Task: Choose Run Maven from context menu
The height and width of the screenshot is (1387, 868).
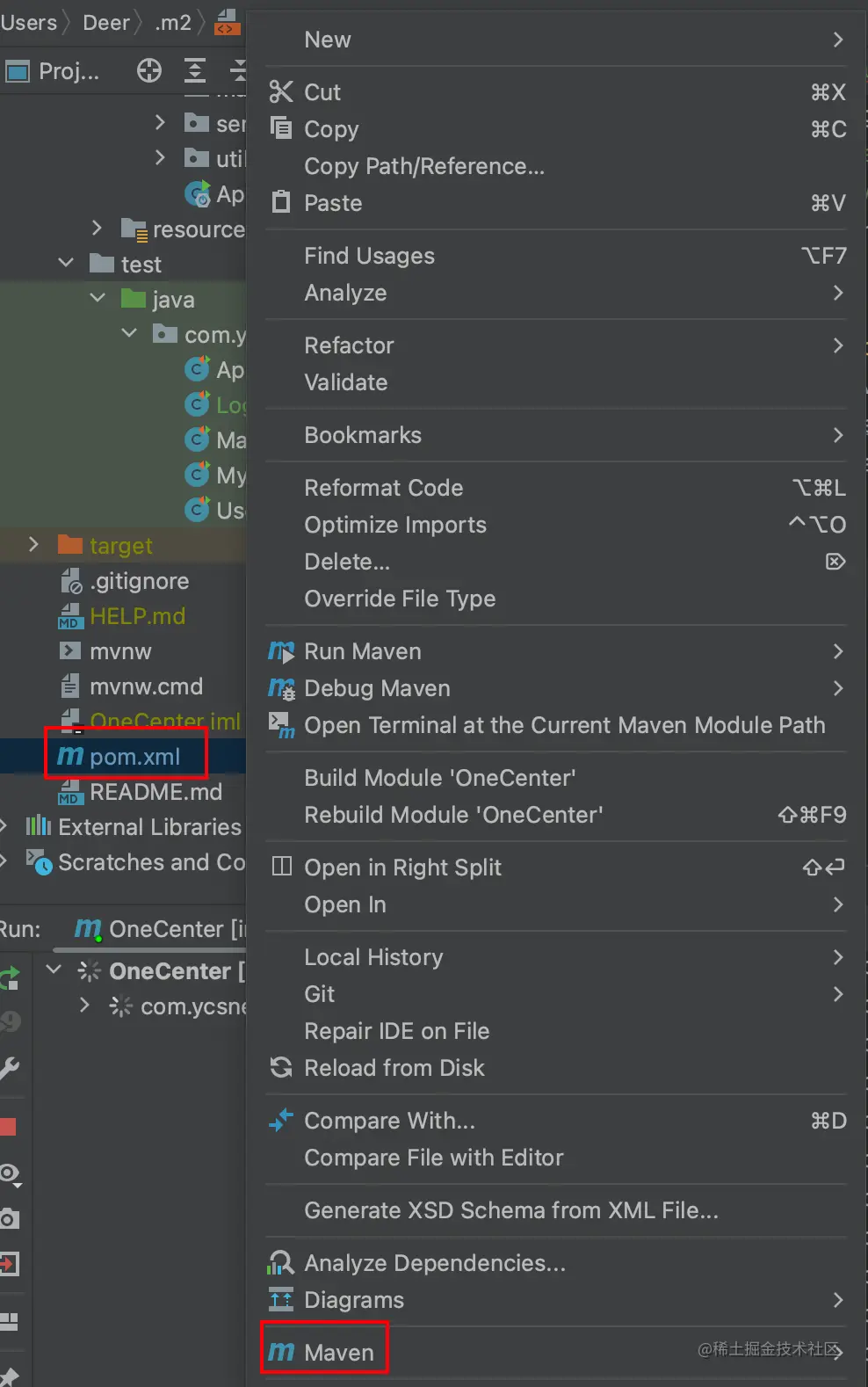Action: point(362,651)
